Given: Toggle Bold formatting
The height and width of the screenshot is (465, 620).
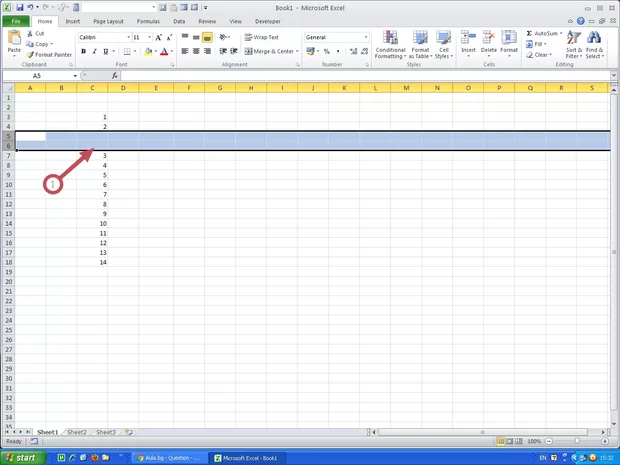Looking at the screenshot, I should point(83,51).
